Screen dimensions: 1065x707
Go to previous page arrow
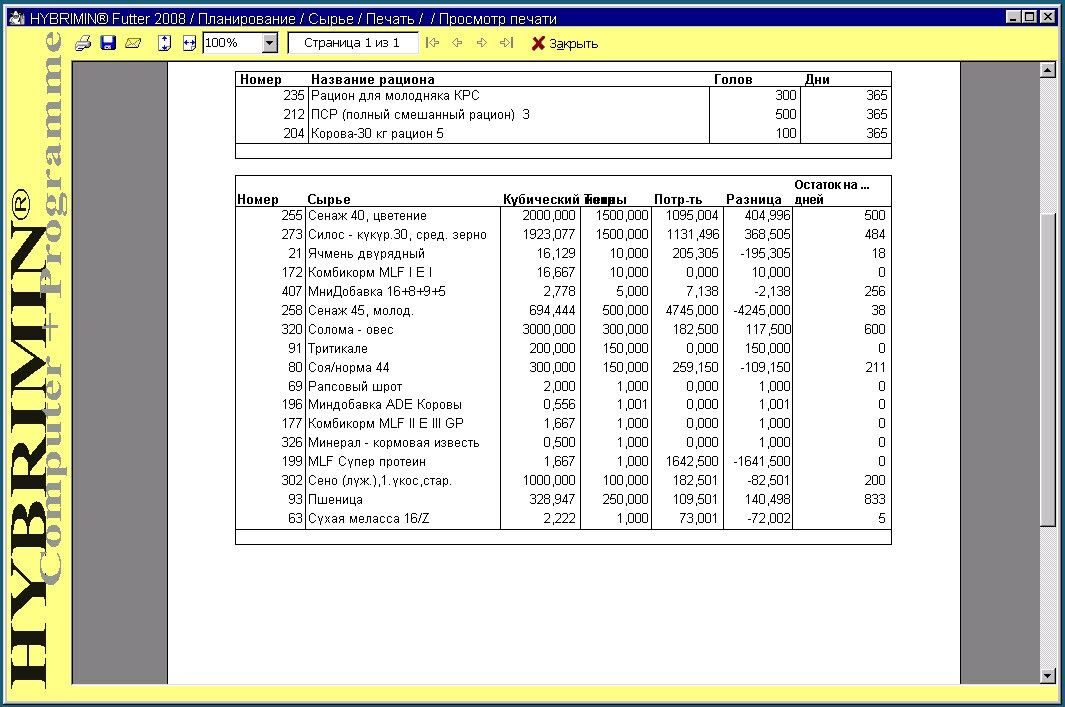457,43
